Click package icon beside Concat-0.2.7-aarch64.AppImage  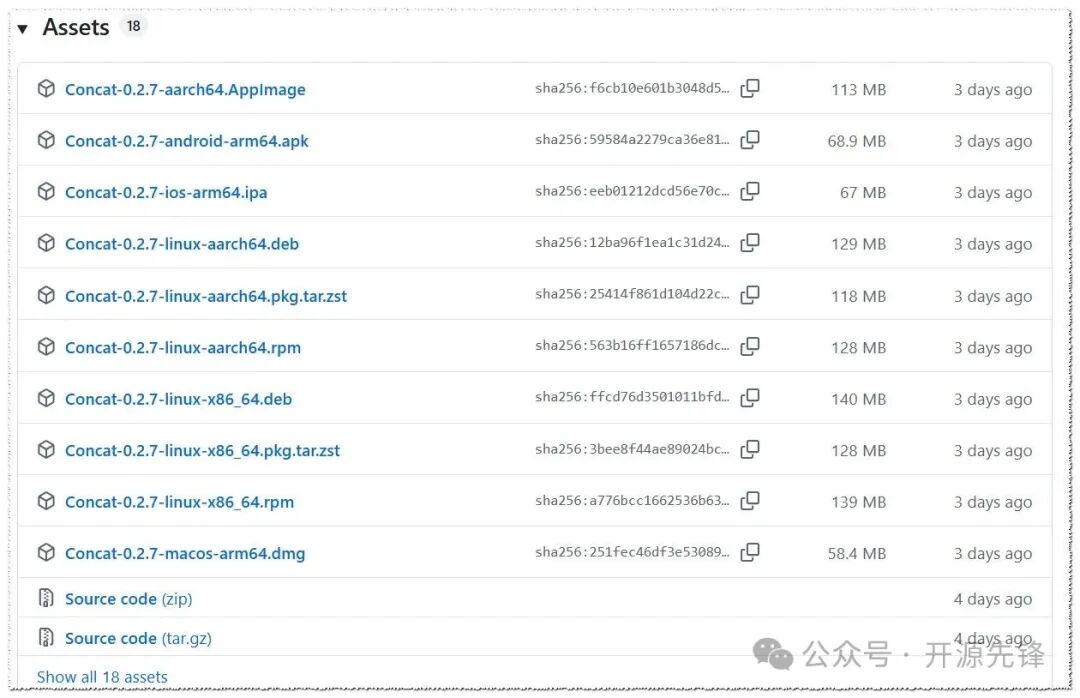click(46, 89)
